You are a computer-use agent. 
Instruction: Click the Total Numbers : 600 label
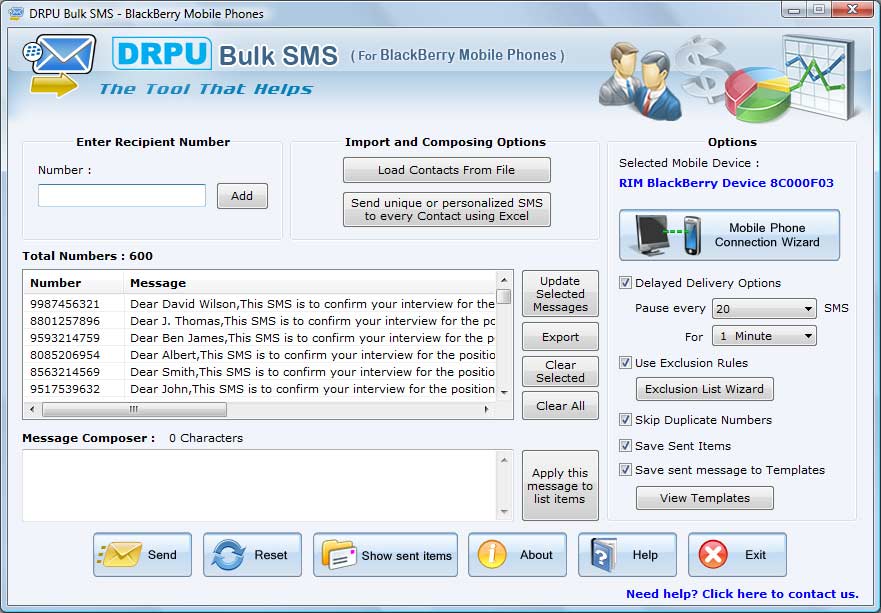[87, 256]
